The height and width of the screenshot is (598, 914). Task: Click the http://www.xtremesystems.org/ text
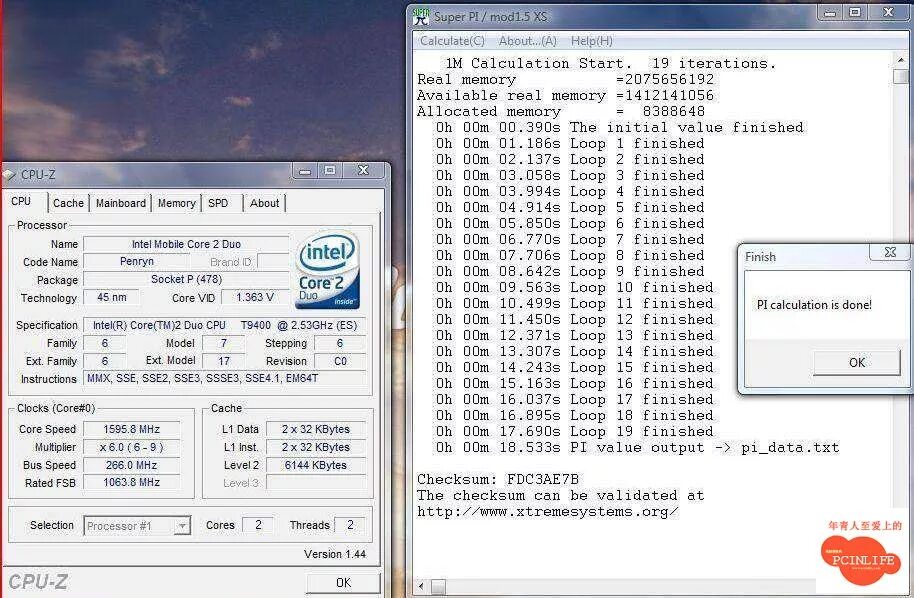coord(548,512)
